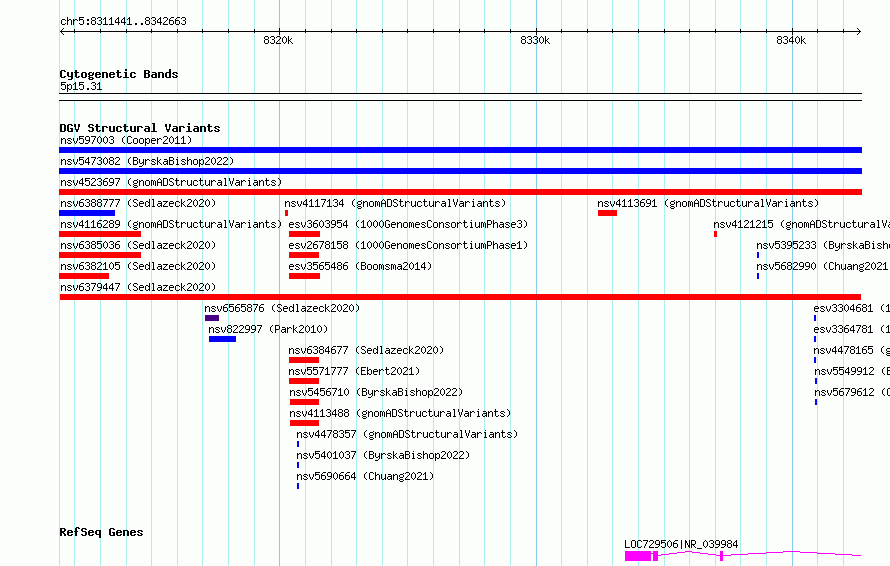Click the purple bar under nsv6565876
The height and width of the screenshot is (566, 890).
(x=212, y=318)
